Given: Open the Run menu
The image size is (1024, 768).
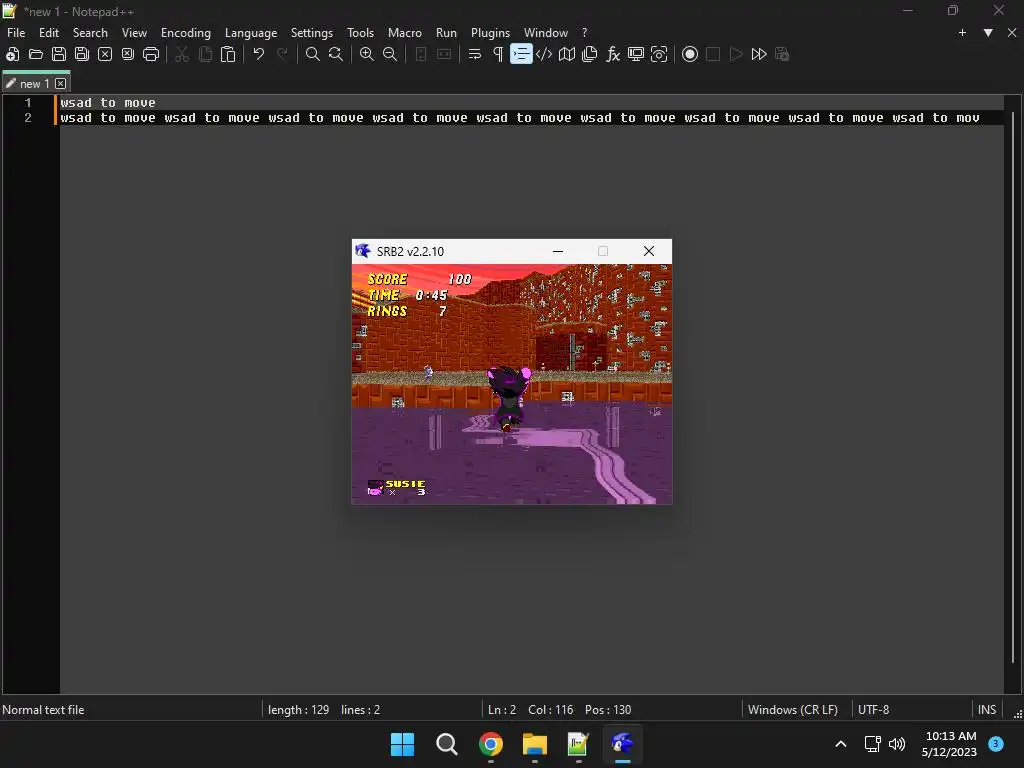Looking at the screenshot, I should pos(447,33).
